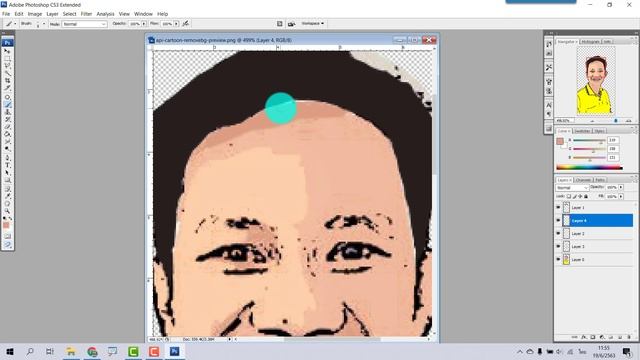Hide Layer 2 with its eye icon
This screenshot has height=360, width=640.
tap(558, 233)
